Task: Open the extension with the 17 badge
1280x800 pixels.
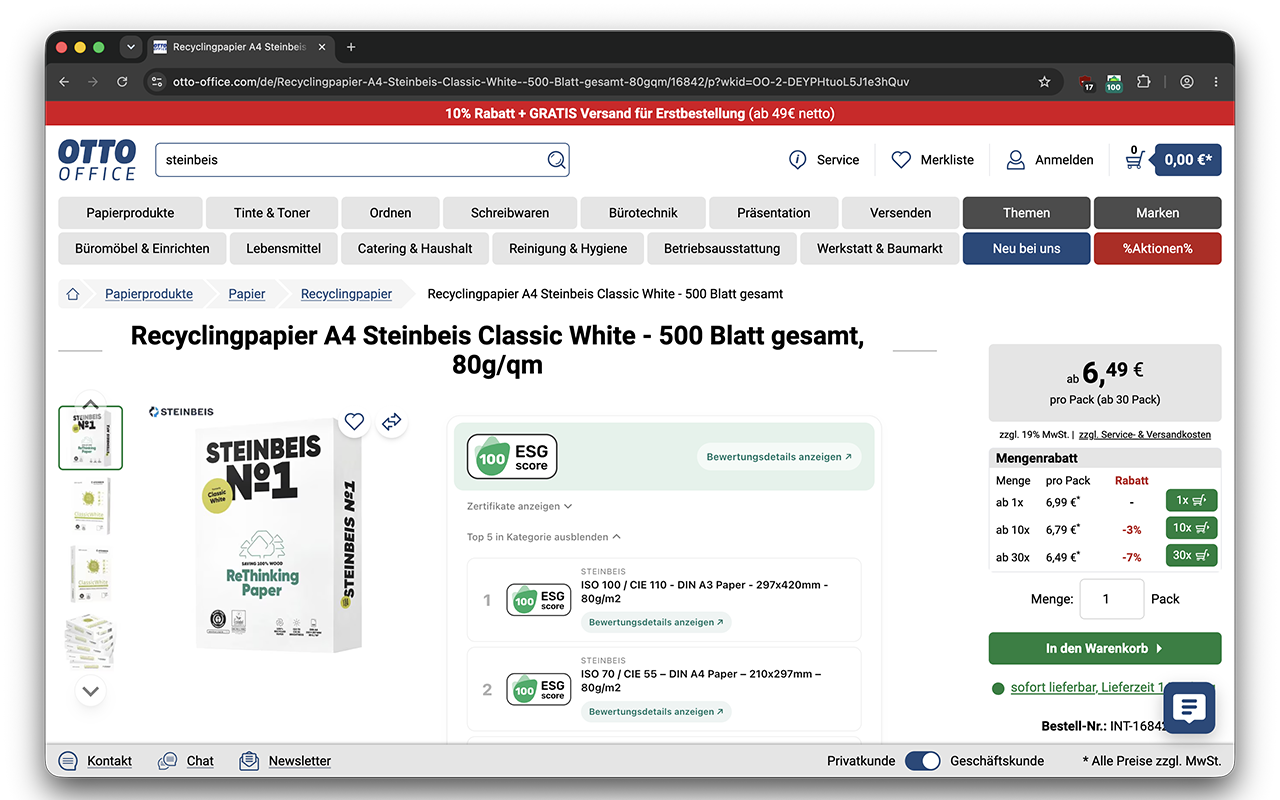Action: (x=1088, y=83)
